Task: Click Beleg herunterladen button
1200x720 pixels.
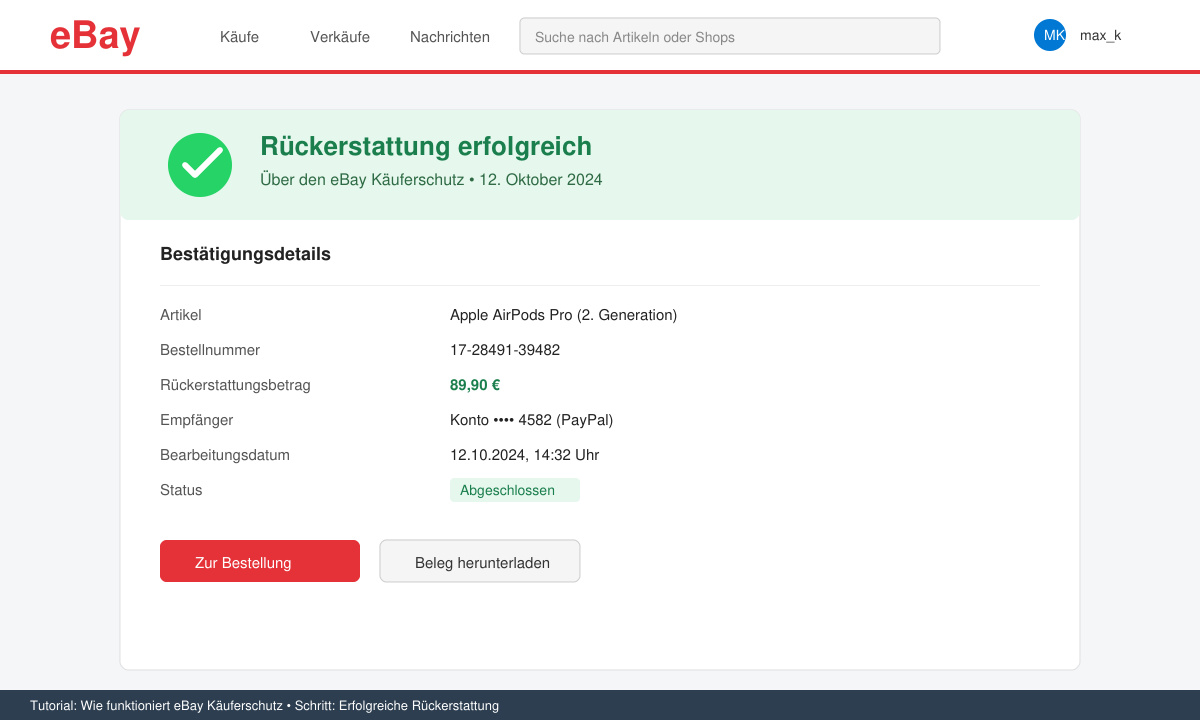Action: (x=480, y=561)
